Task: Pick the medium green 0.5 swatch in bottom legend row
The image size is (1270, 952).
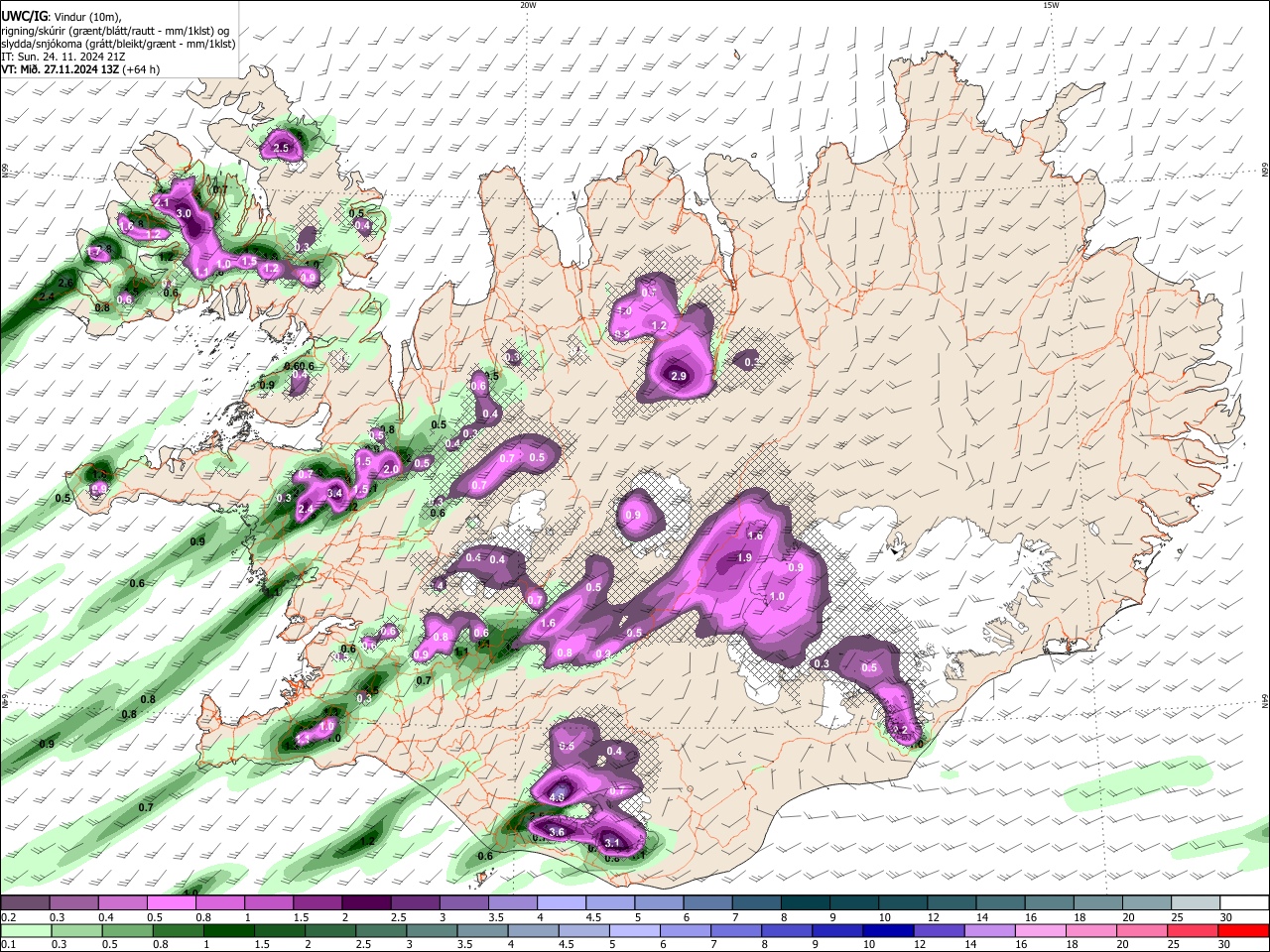Action: (x=126, y=931)
